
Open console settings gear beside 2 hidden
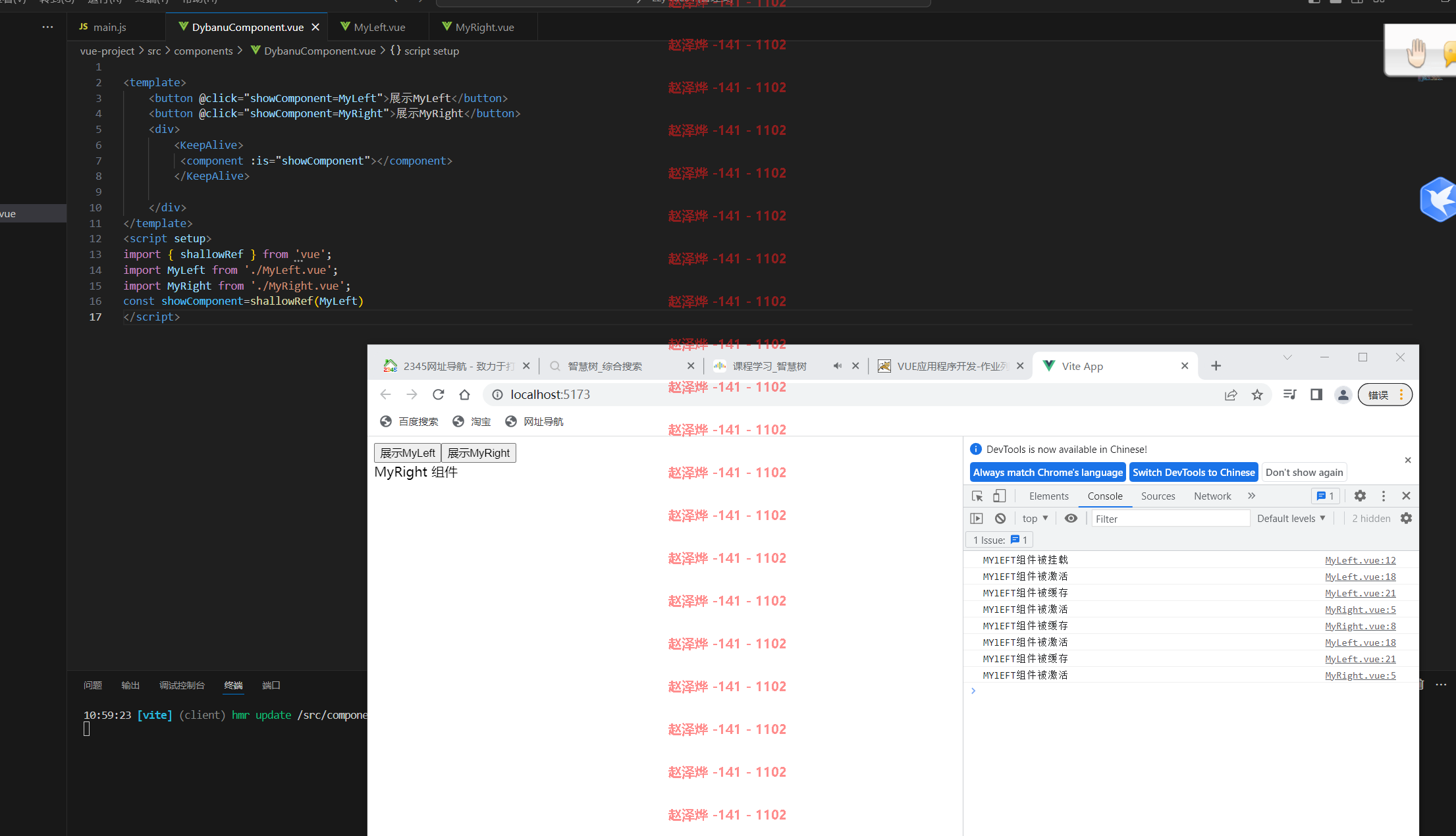coord(1406,518)
